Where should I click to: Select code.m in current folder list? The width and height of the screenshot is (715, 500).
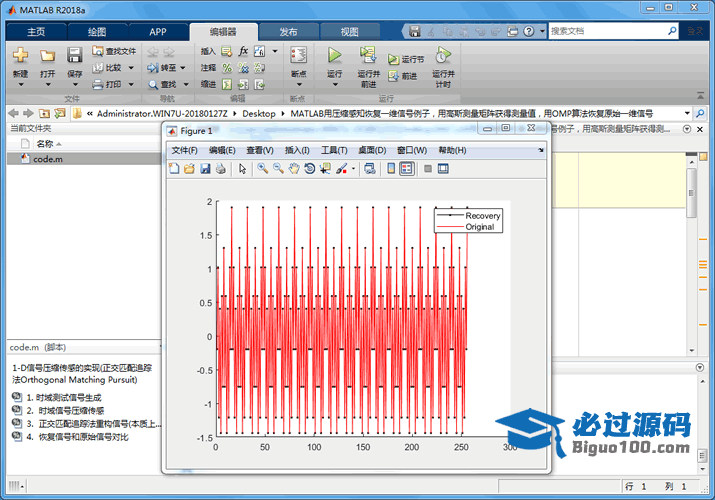coord(84,159)
